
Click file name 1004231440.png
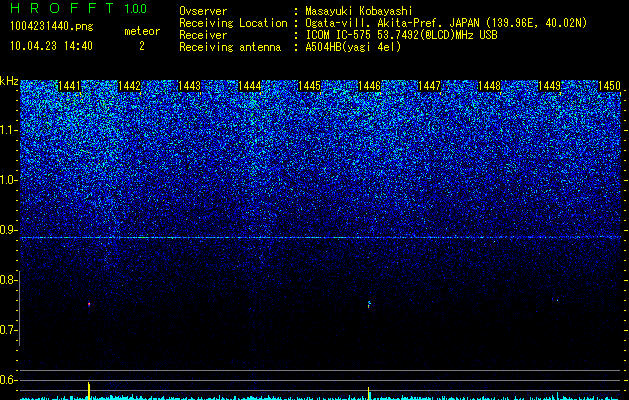[52, 26]
